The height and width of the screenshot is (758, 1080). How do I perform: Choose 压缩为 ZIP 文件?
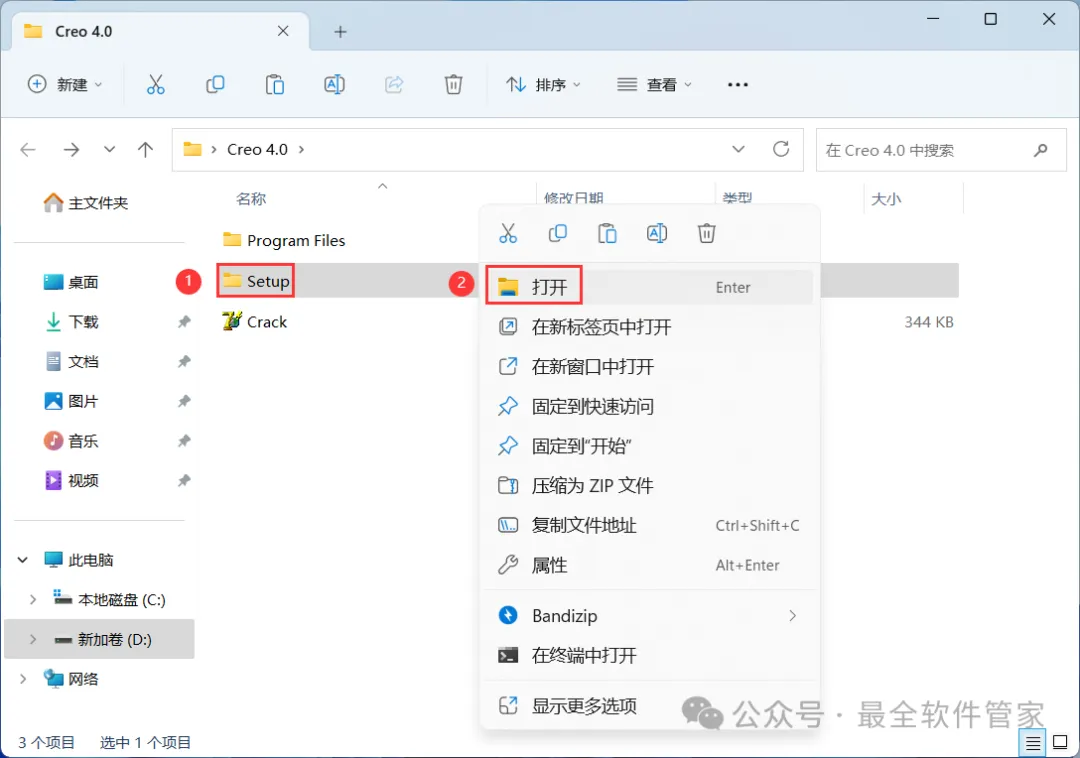coord(649,486)
